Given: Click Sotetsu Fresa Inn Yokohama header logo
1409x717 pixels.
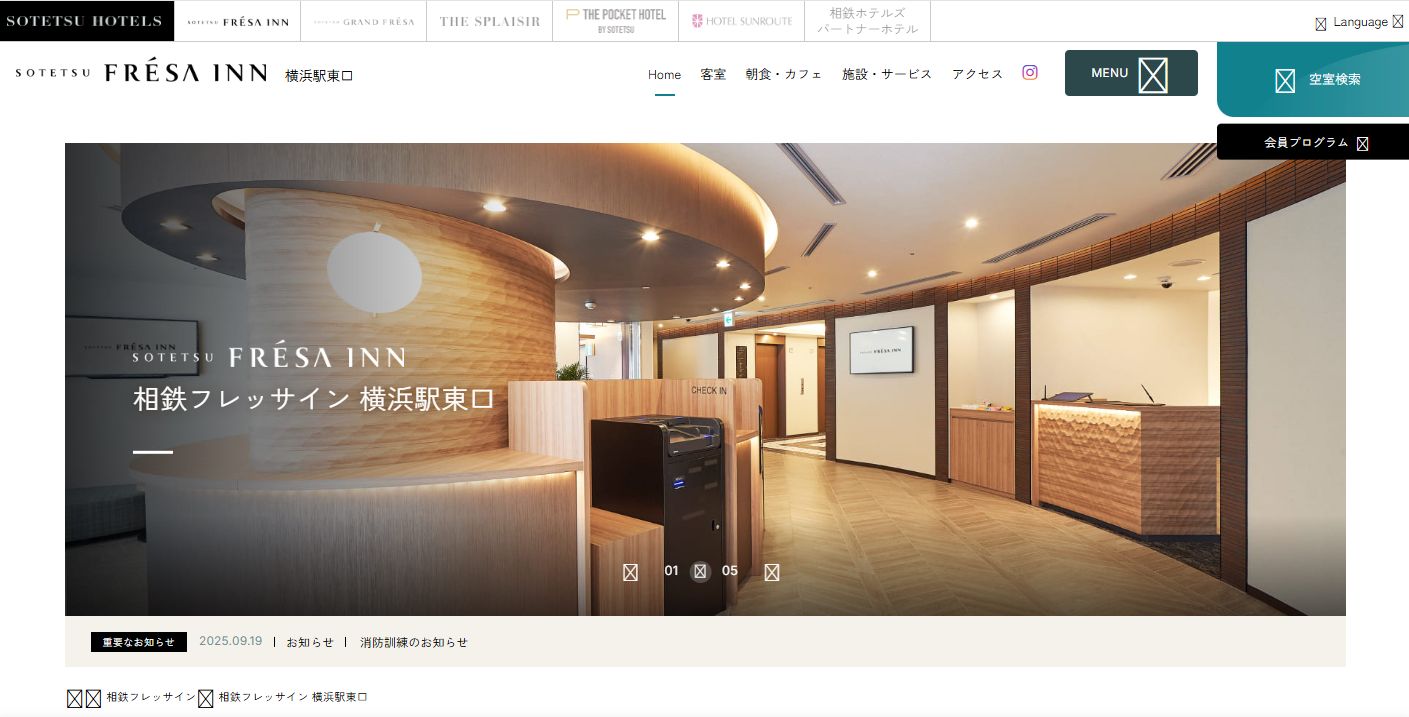Looking at the screenshot, I should pos(184,74).
